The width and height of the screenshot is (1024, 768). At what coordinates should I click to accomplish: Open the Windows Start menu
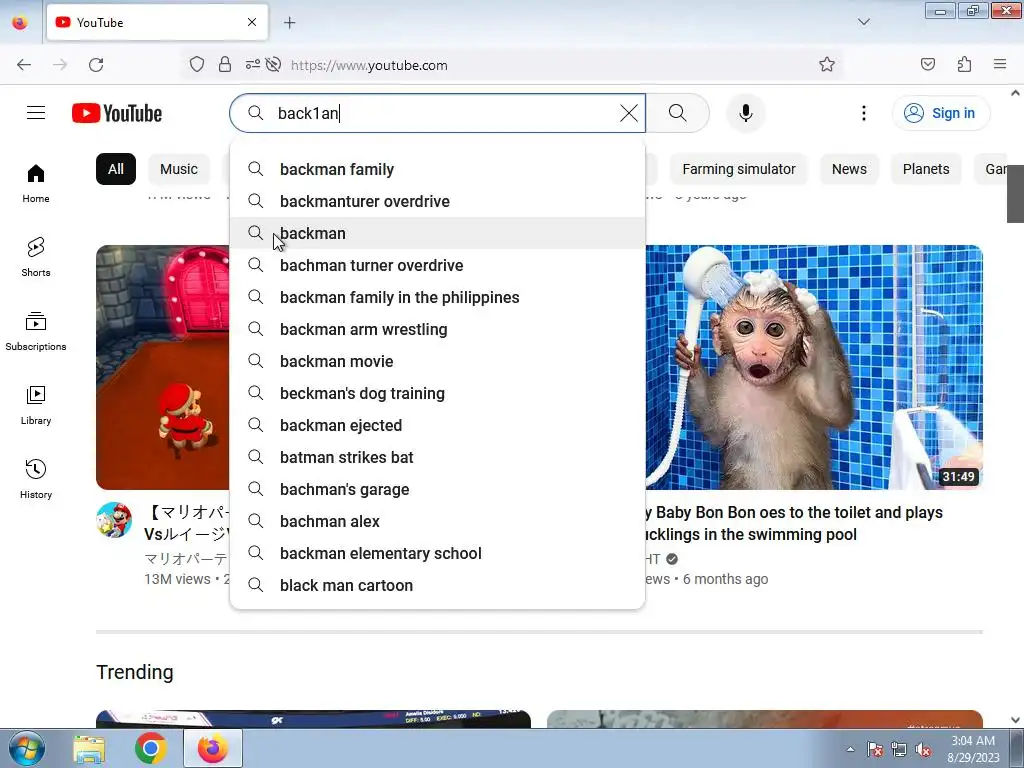[26, 748]
